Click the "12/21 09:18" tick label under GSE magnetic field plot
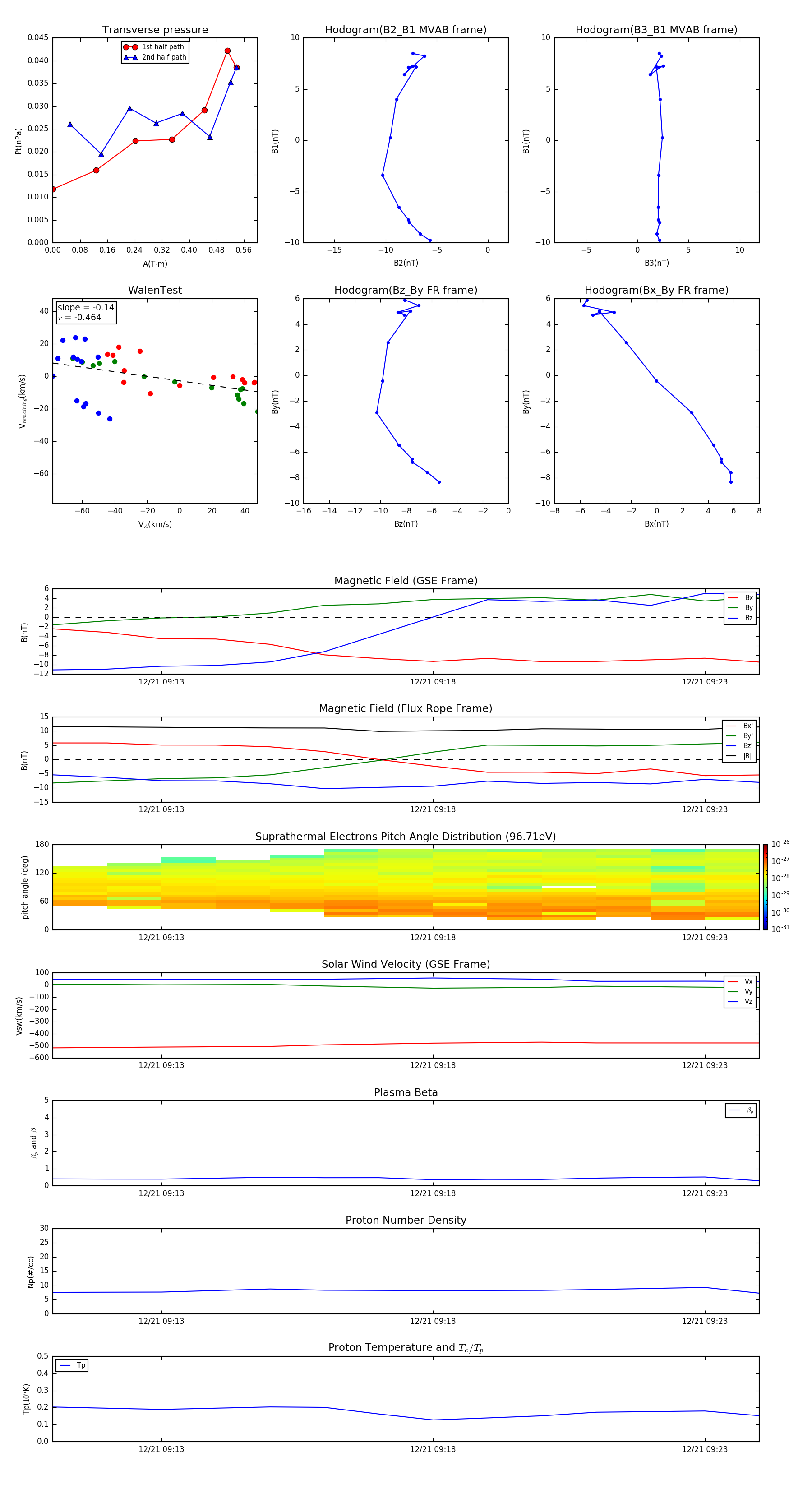The height and width of the screenshot is (1489, 812). click(433, 682)
